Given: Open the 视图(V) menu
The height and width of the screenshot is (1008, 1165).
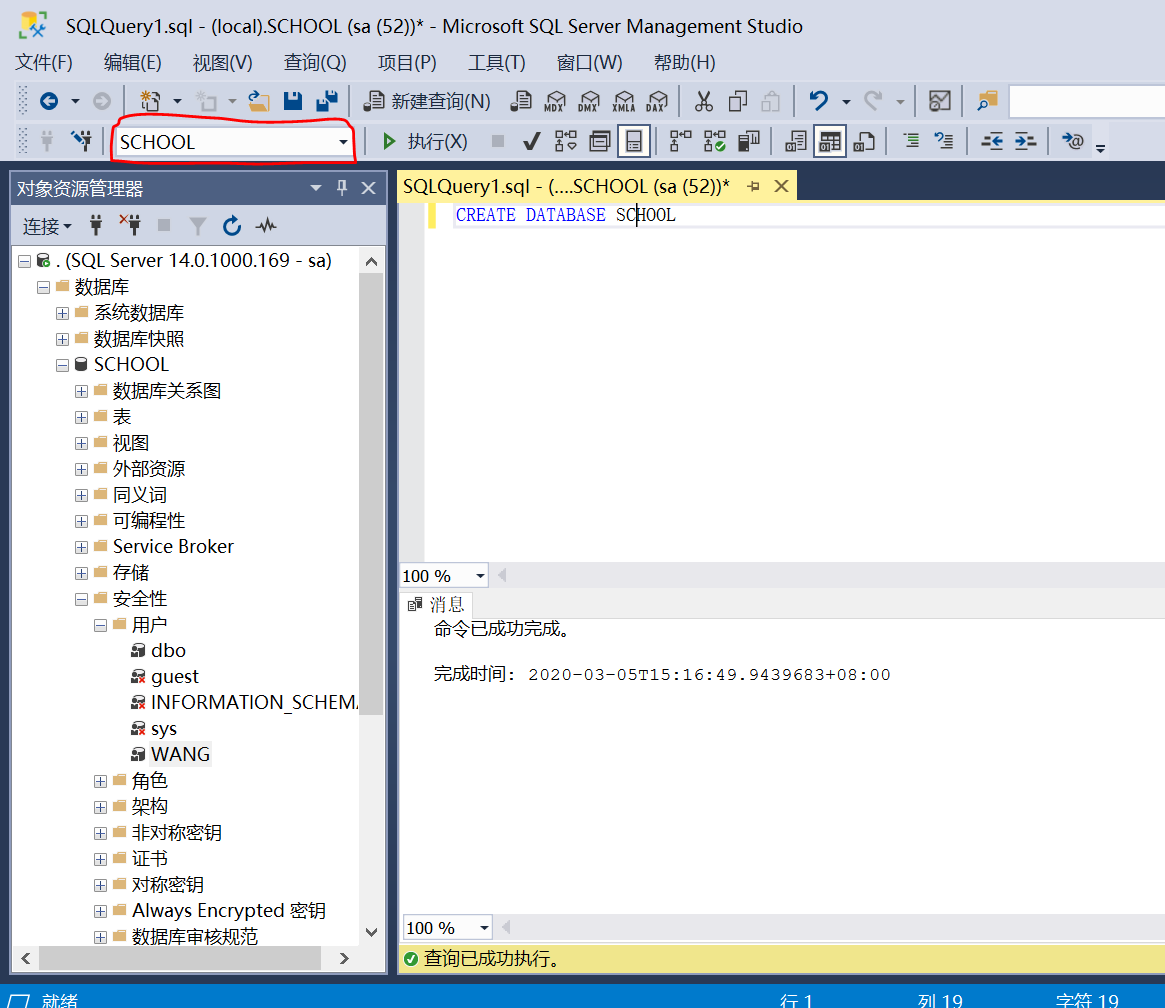Looking at the screenshot, I should [222, 62].
